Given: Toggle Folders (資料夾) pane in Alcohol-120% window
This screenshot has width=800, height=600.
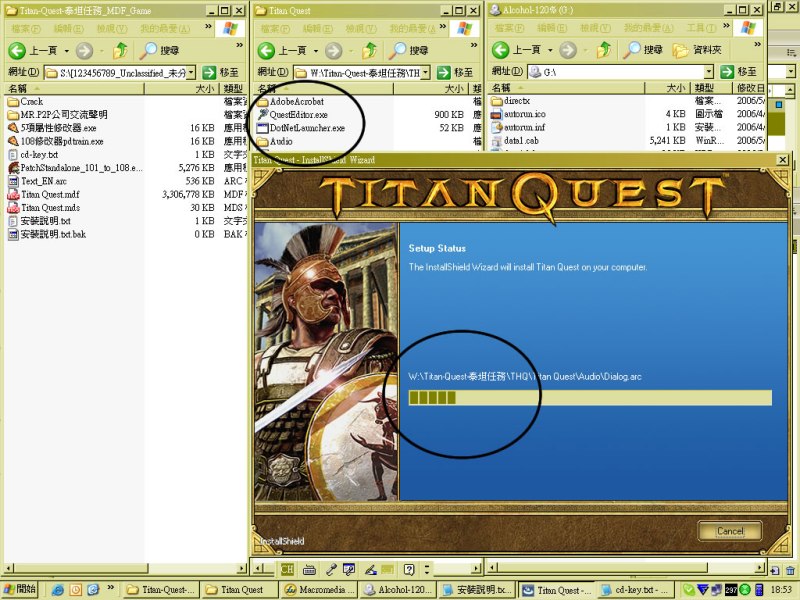Looking at the screenshot, I should [697, 49].
